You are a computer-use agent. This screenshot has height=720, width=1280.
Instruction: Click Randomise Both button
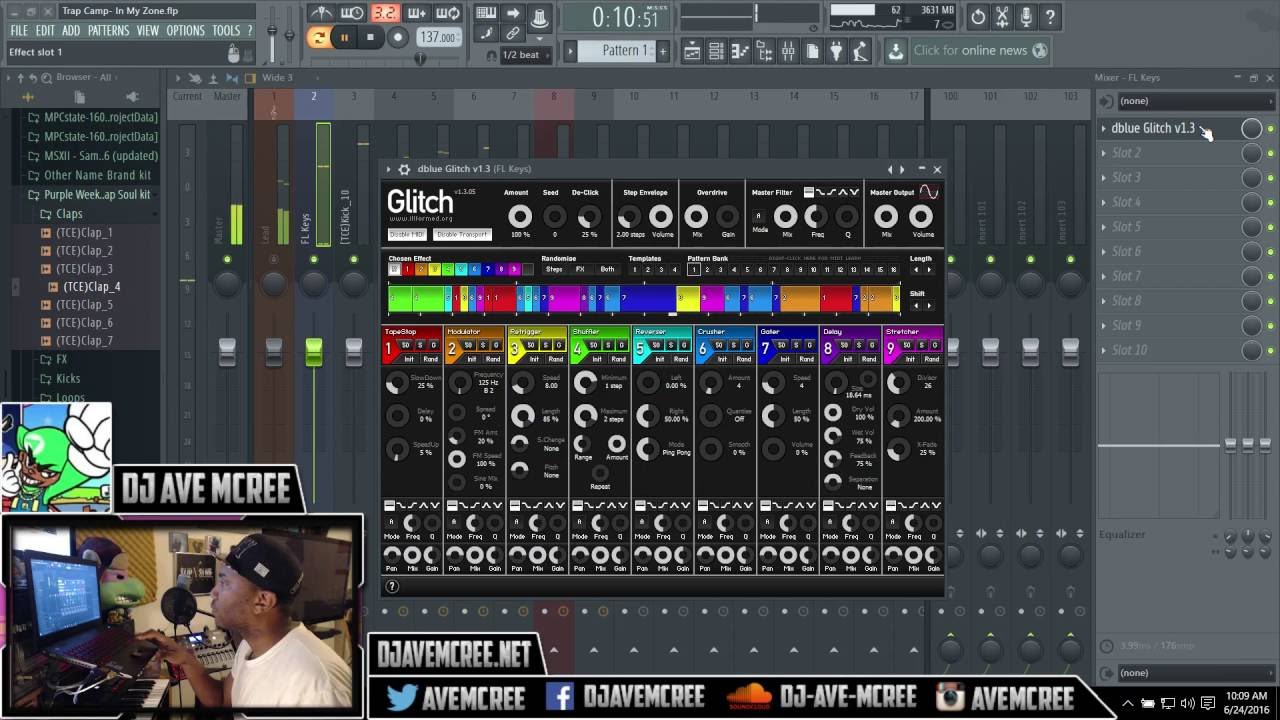pos(607,269)
